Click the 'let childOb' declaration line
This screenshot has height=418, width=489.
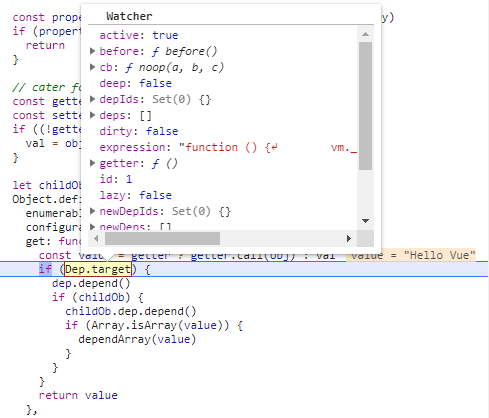point(46,185)
